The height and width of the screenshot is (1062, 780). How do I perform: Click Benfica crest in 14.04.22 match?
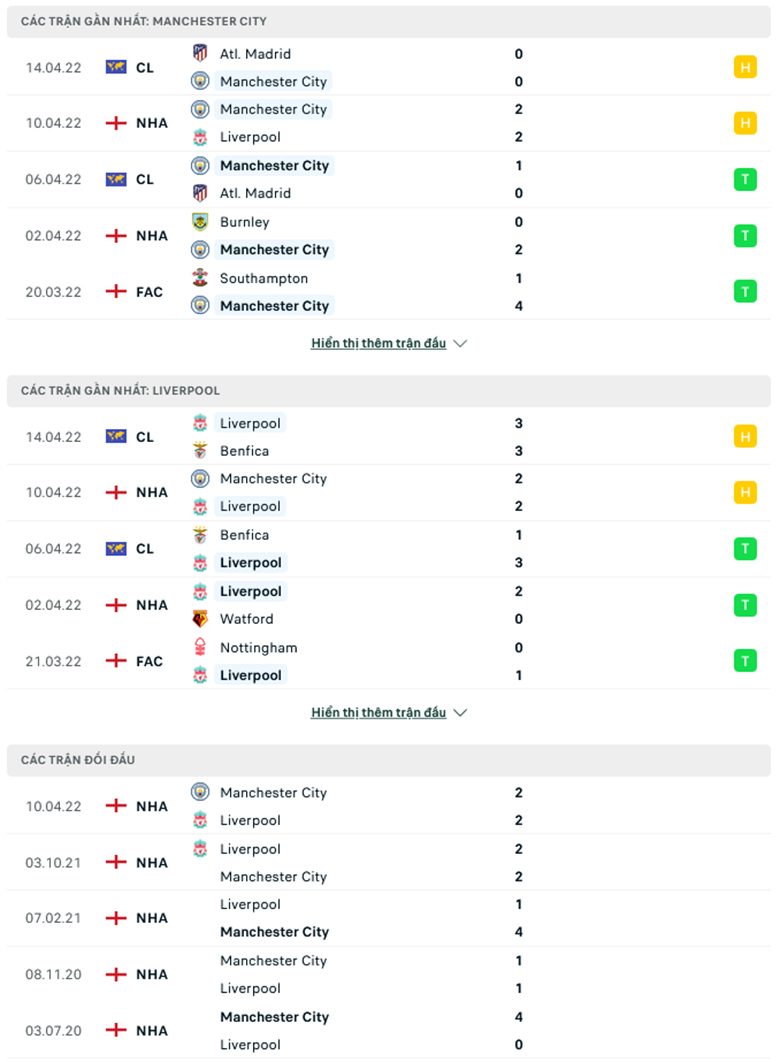pyautogui.click(x=200, y=450)
